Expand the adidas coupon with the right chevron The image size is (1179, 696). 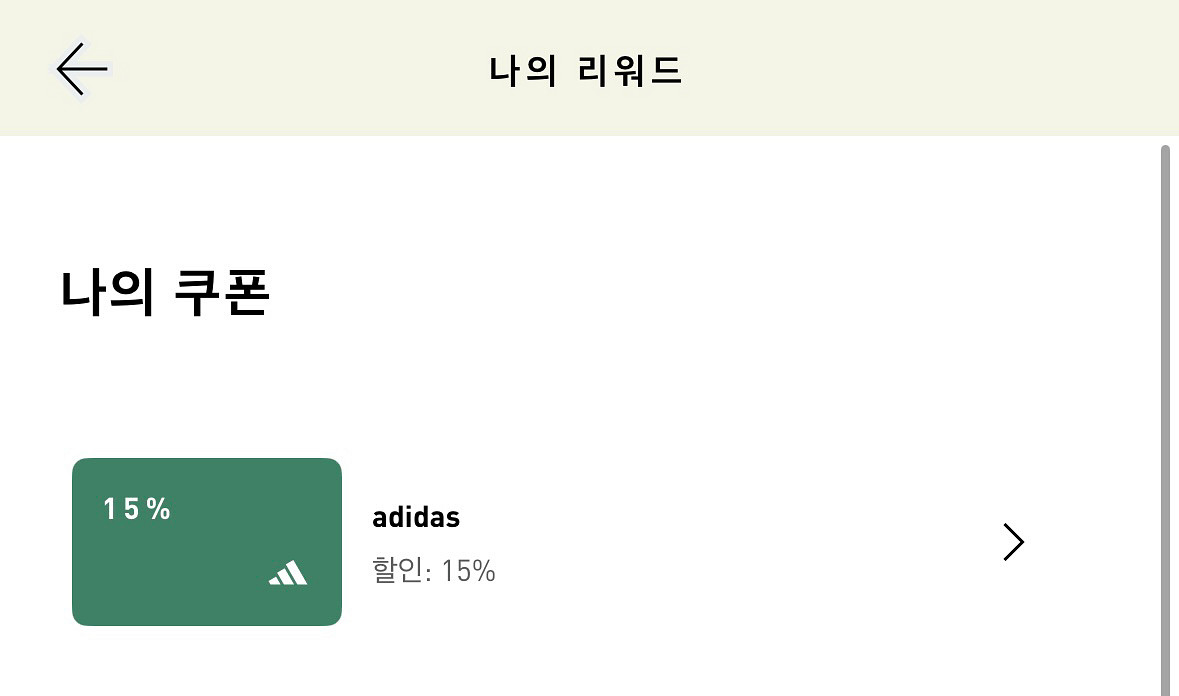[x=1013, y=541]
